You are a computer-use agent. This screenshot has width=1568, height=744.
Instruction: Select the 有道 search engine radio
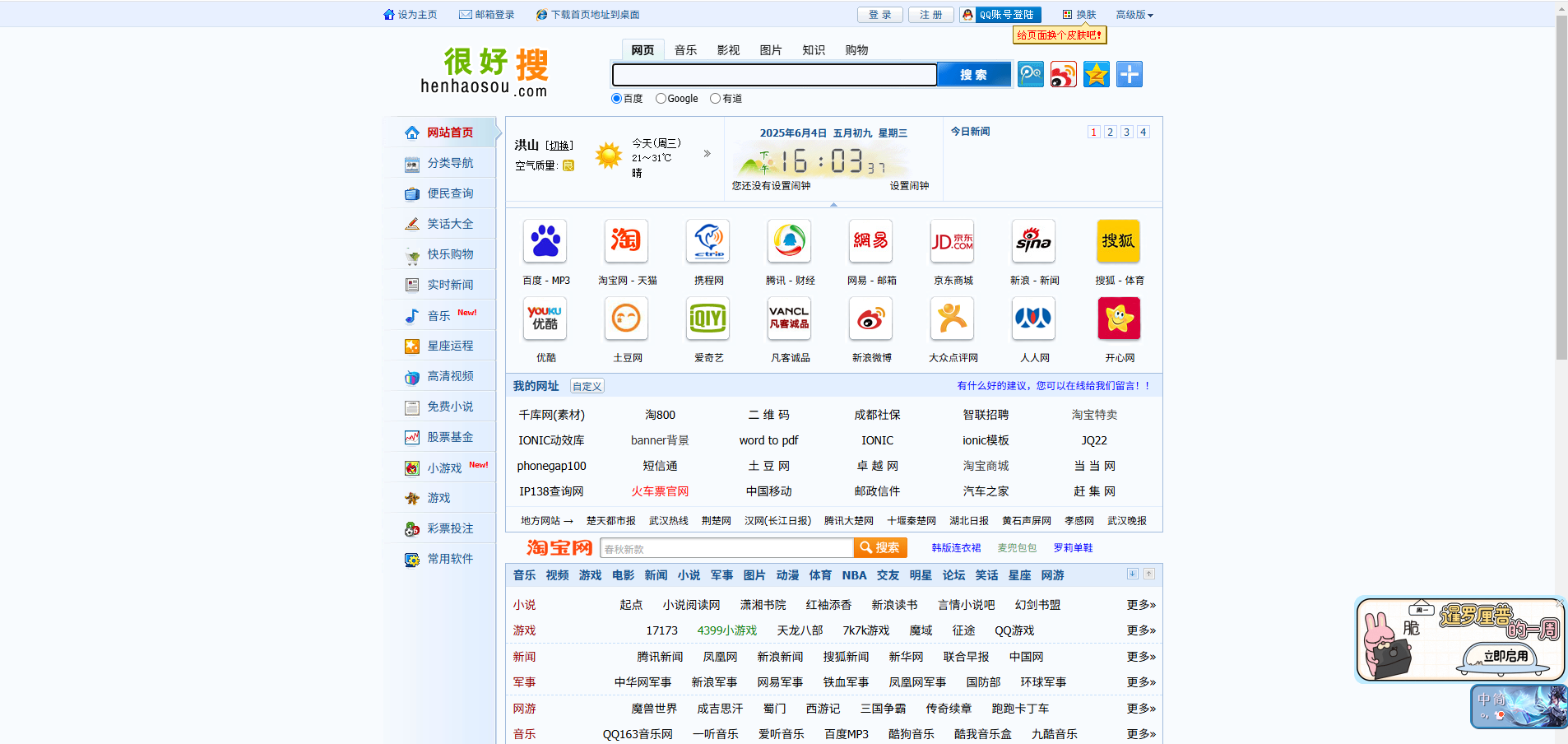[715, 99]
